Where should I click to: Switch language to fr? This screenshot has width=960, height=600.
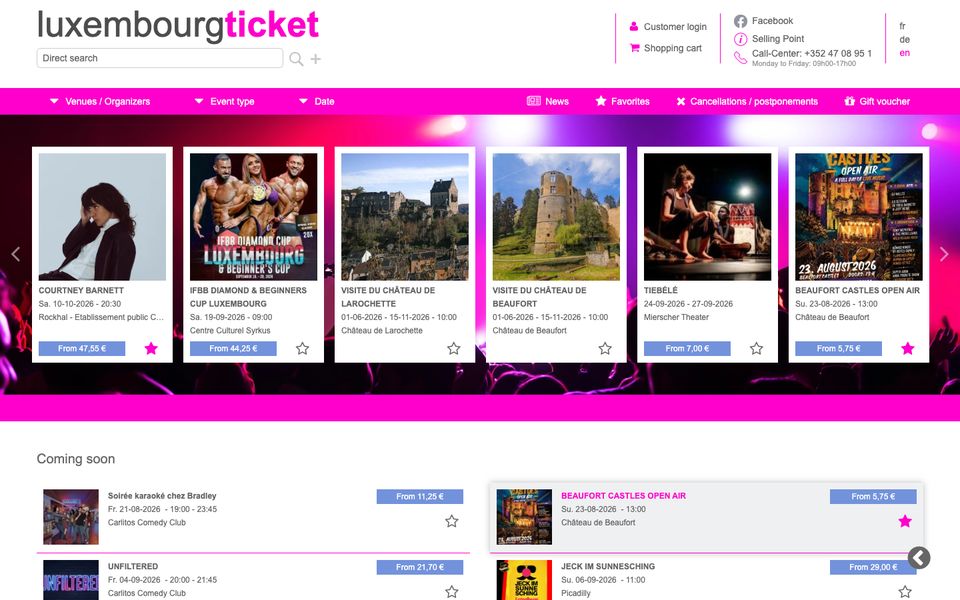pyautogui.click(x=902, y=26)
